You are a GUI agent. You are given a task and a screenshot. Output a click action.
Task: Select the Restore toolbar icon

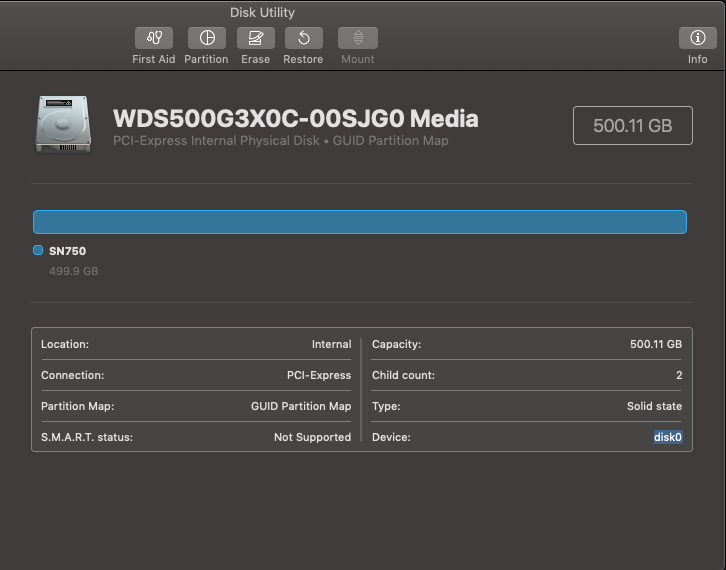304,38
